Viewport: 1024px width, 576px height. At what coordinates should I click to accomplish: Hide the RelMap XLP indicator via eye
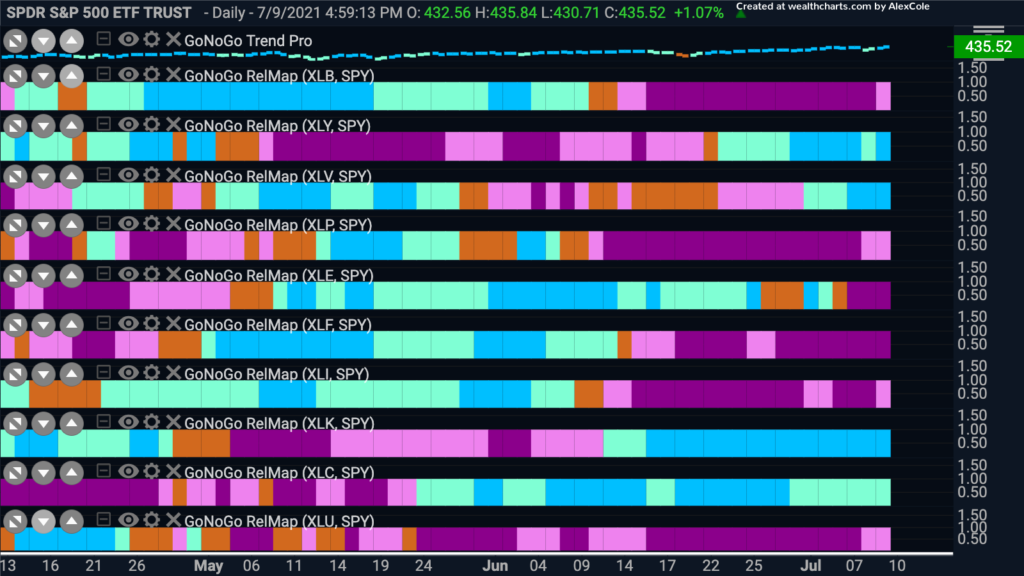(128, 223)
